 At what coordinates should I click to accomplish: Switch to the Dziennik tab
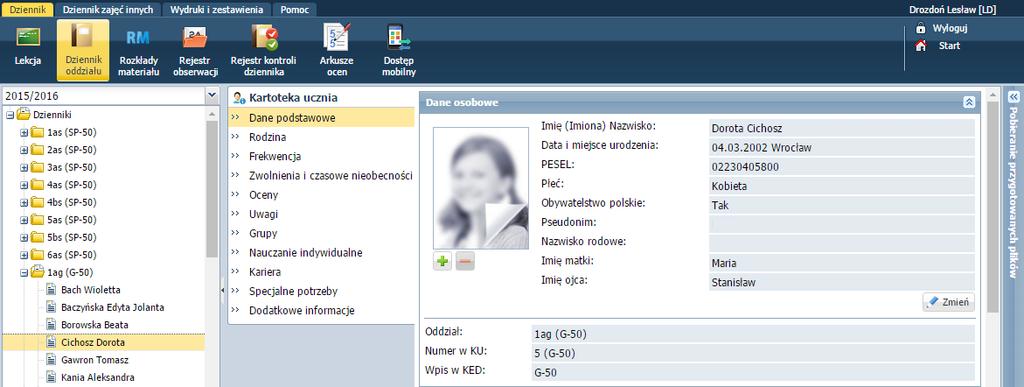pyautogui.click(x=27, y=10)
